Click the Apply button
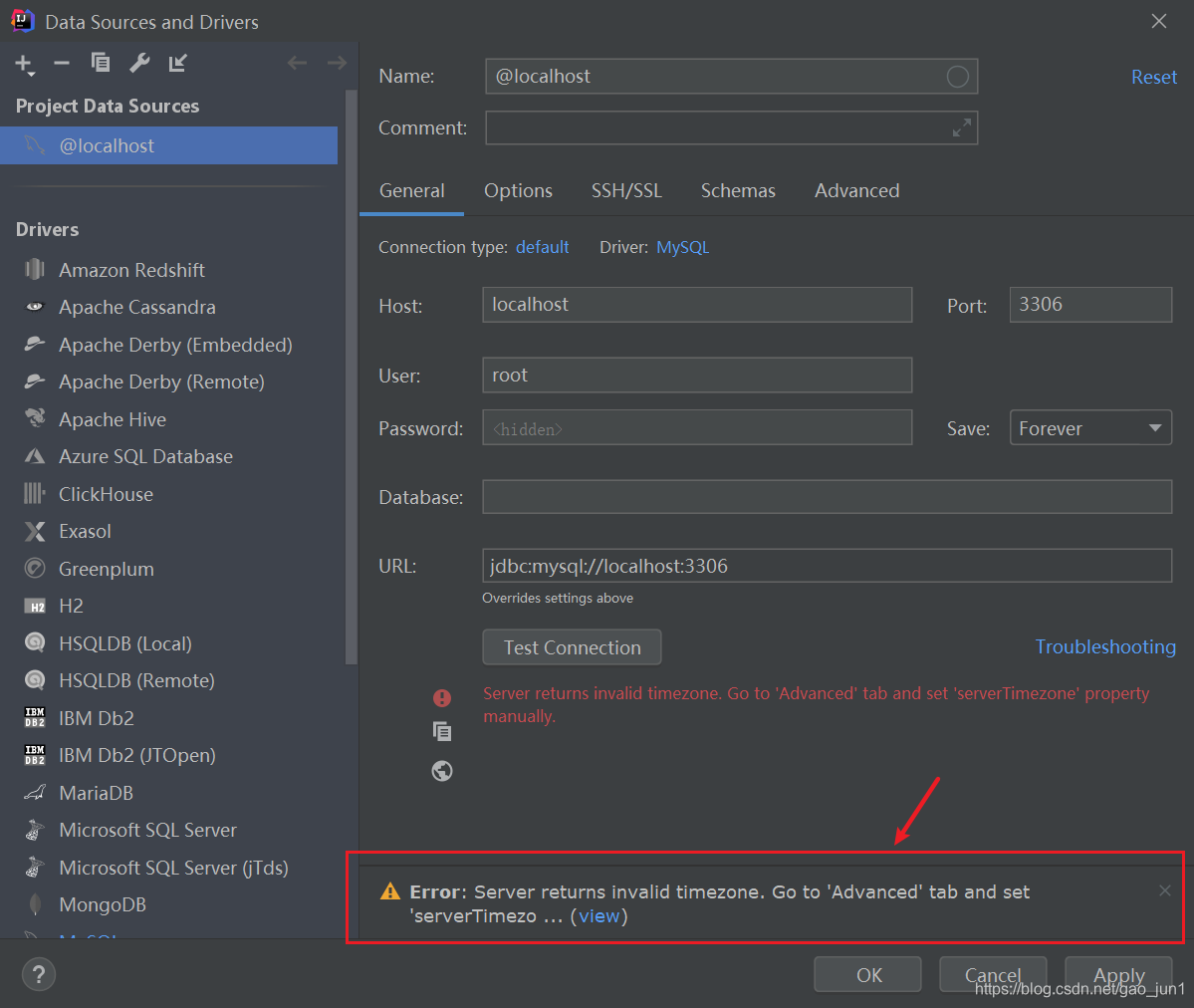Image resolution: width=1194 pixels, height=1008 pixels. click(1118, 975)
